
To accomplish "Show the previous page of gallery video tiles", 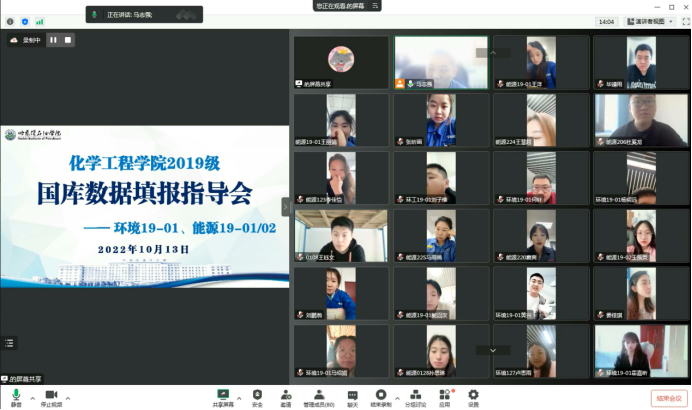I will coord(493,53).
